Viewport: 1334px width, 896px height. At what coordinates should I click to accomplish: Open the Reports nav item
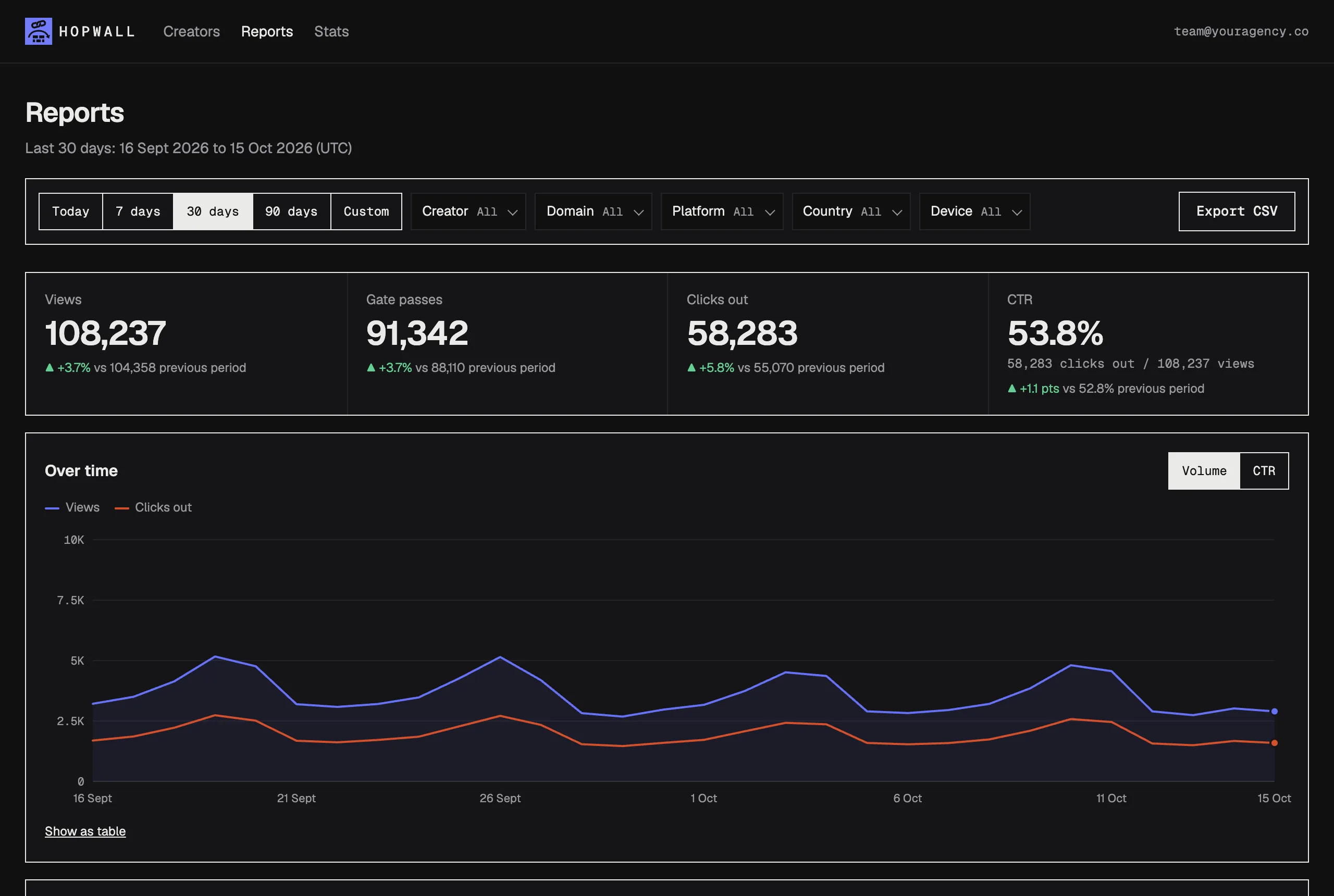(x=267, y=31)
